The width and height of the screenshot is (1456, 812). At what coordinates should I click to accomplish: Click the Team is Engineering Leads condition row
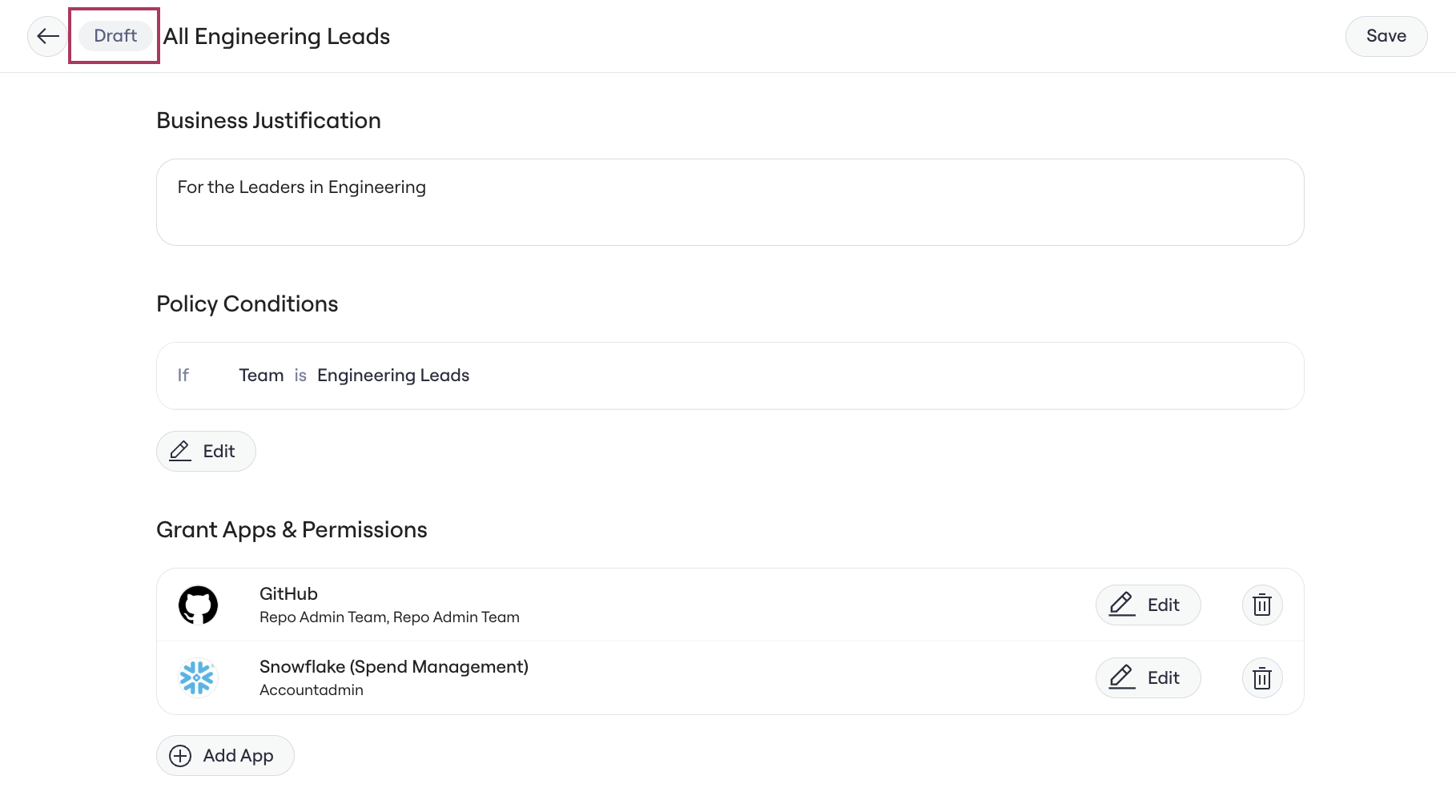(730, 376)
